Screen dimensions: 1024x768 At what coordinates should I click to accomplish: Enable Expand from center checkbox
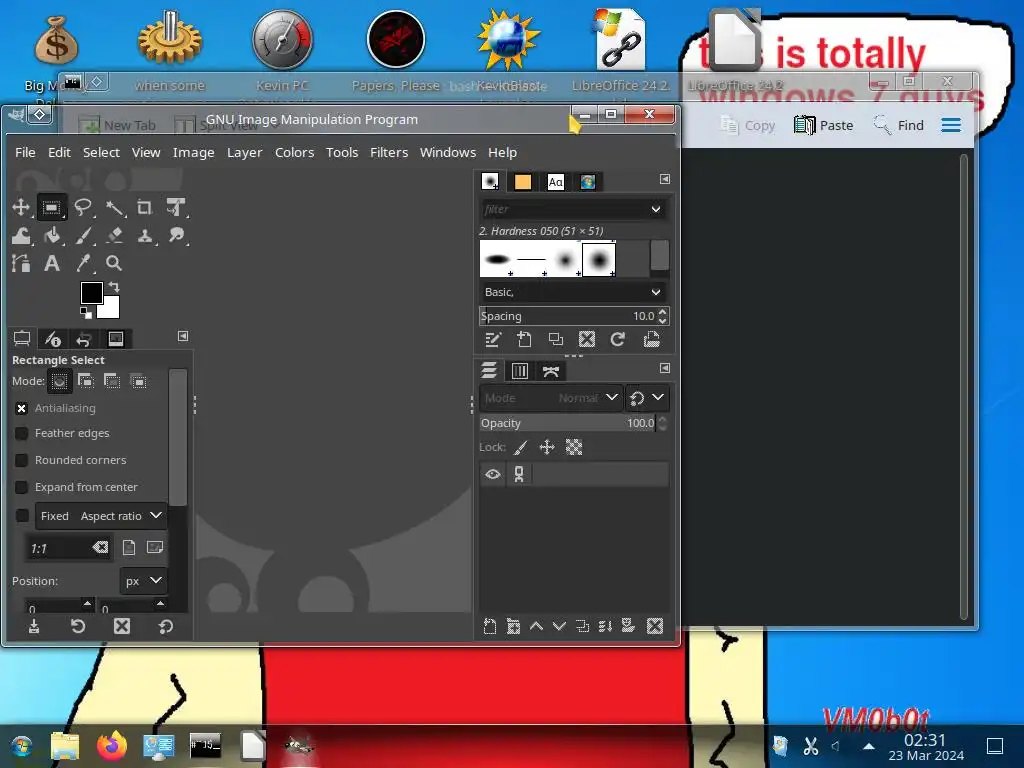pyautogui.click(x=22, y=487)
